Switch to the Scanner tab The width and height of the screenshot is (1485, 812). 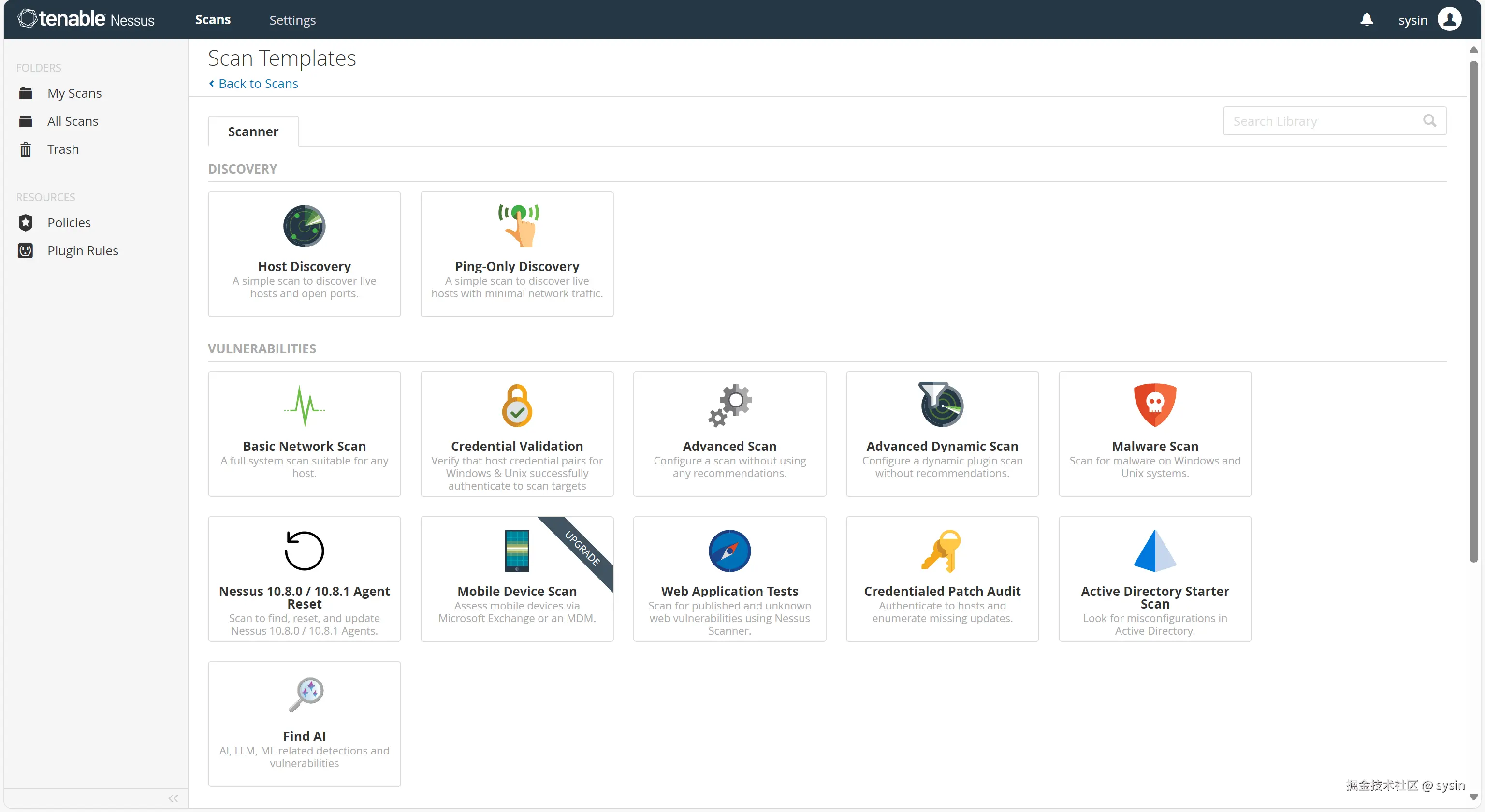[253, 131]
